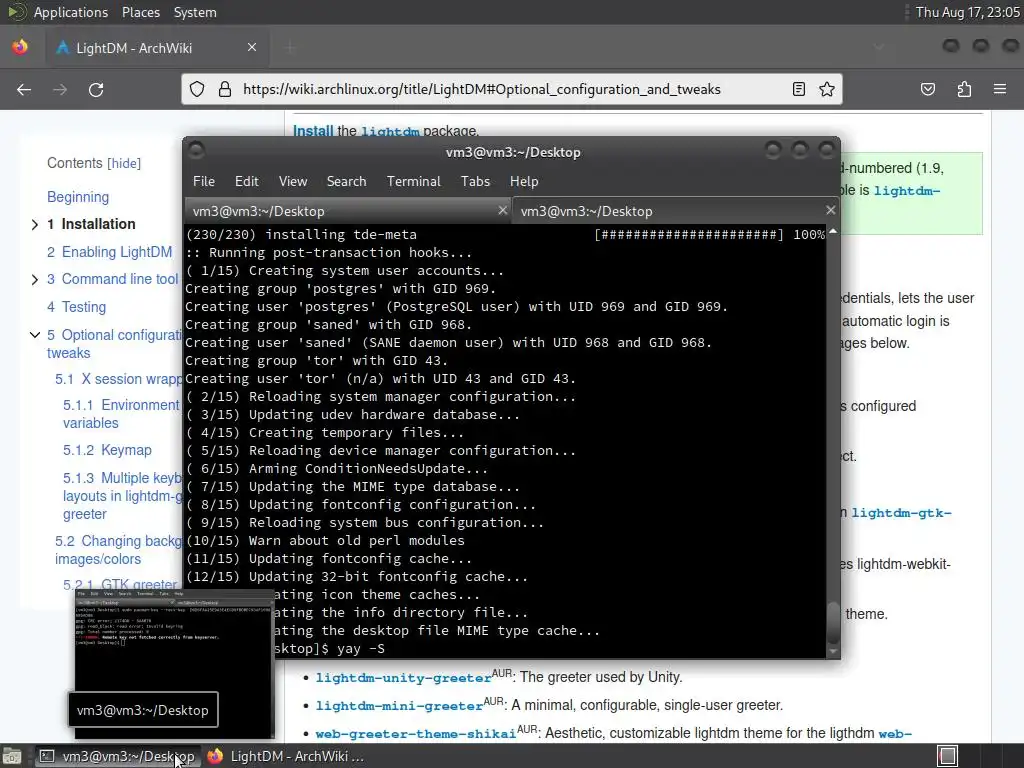Close the second terminal tab vm3@vm3:~/Desktop
Screen dimensions: 1024x768
tap(830, 210)
